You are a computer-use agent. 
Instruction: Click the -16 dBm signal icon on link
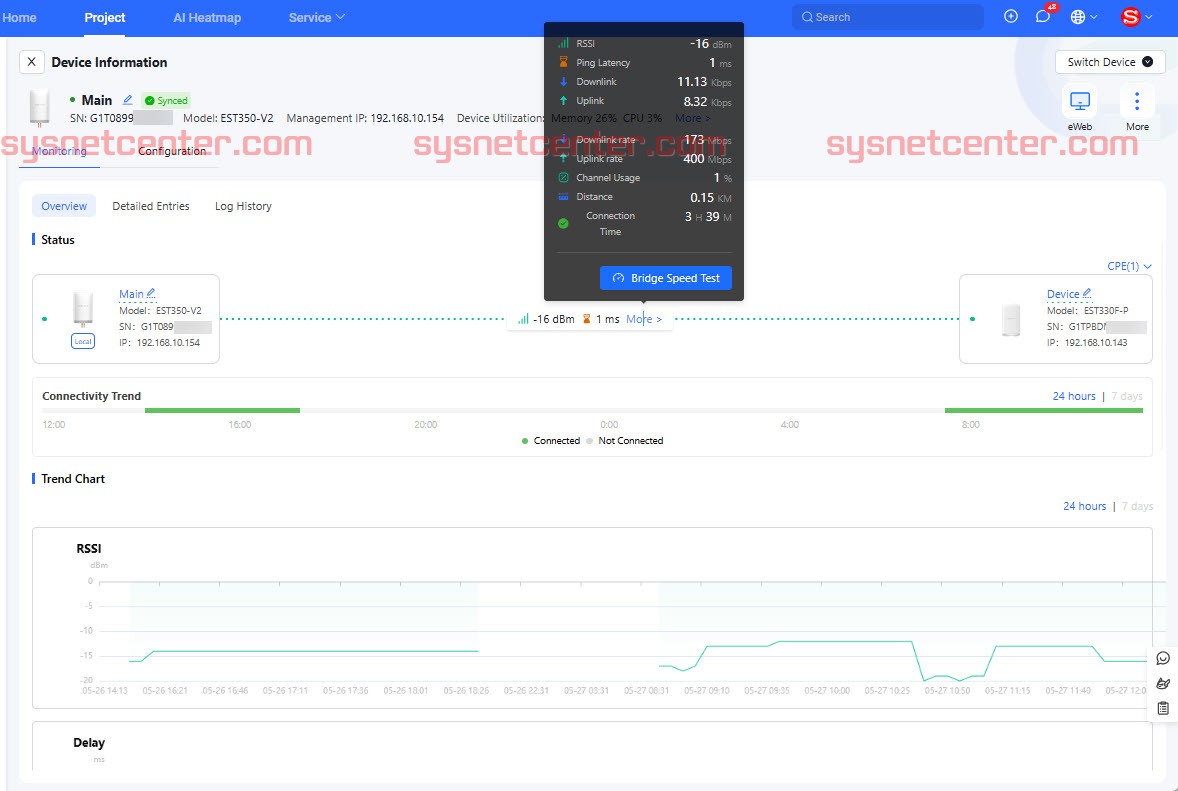[523, 319]
